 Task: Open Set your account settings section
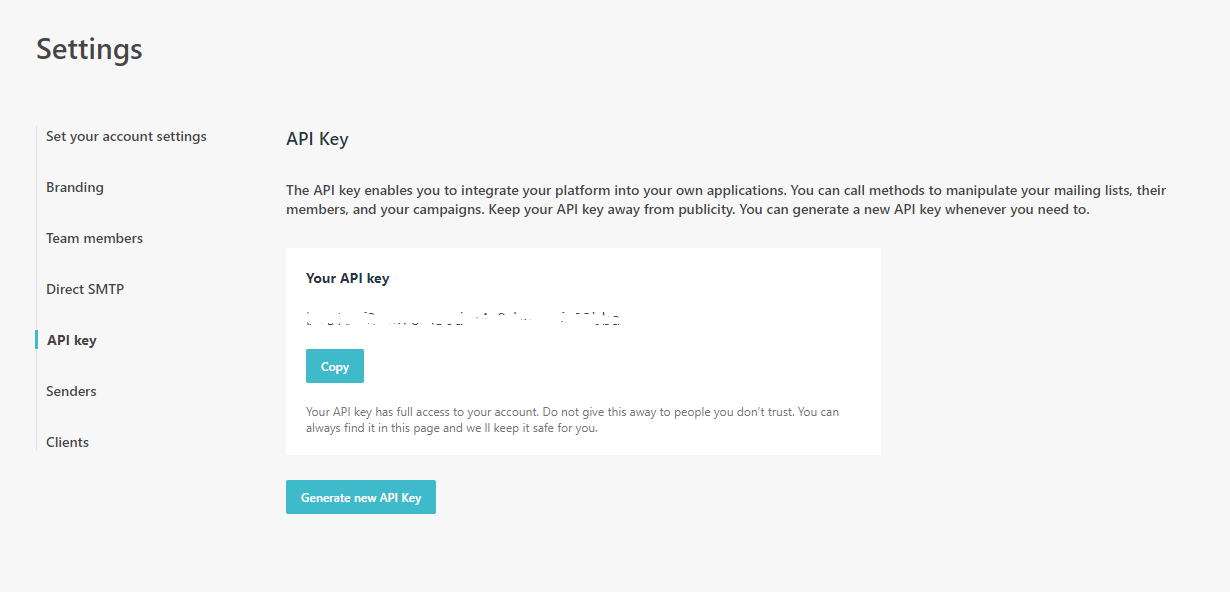point(126,136)
